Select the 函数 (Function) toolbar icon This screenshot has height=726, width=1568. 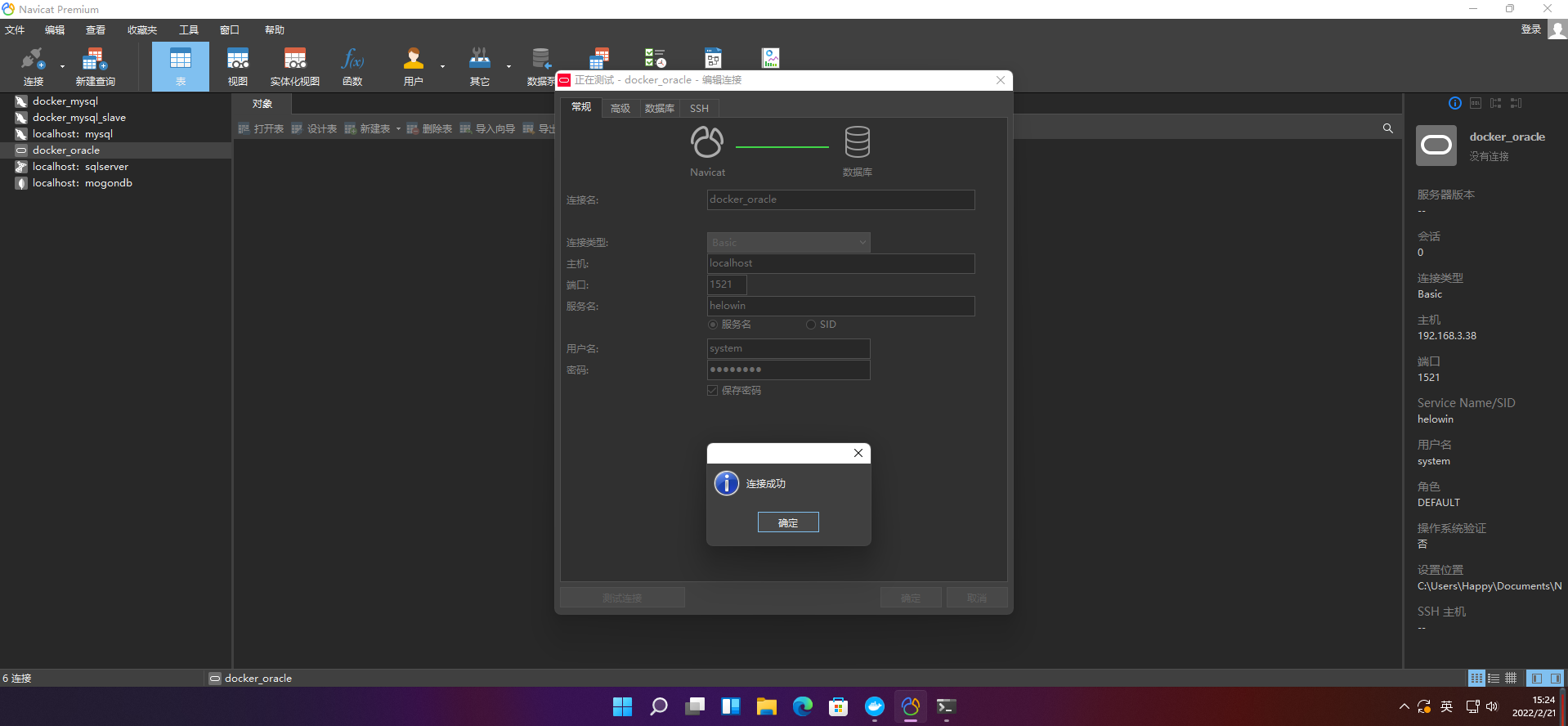point(352,66)
